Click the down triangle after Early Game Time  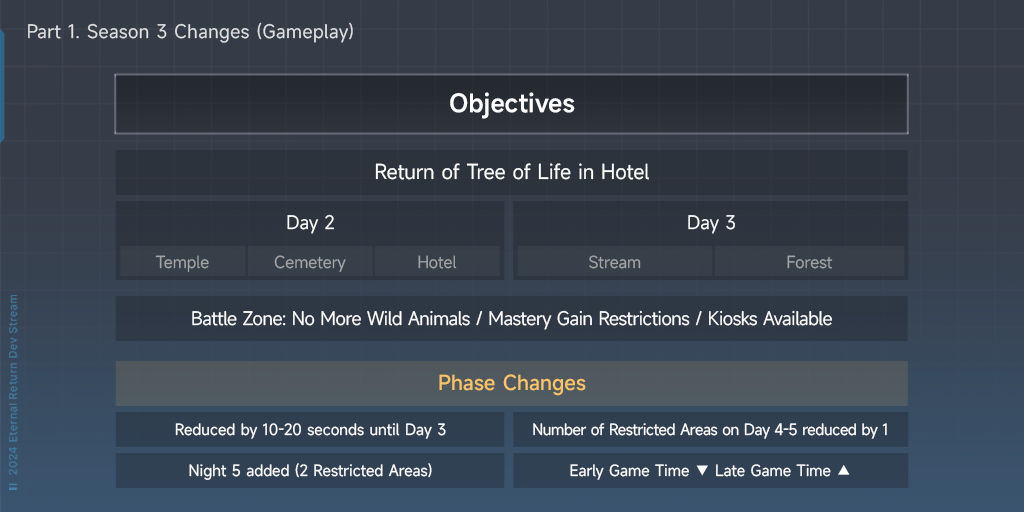click(x=702, y=471)
